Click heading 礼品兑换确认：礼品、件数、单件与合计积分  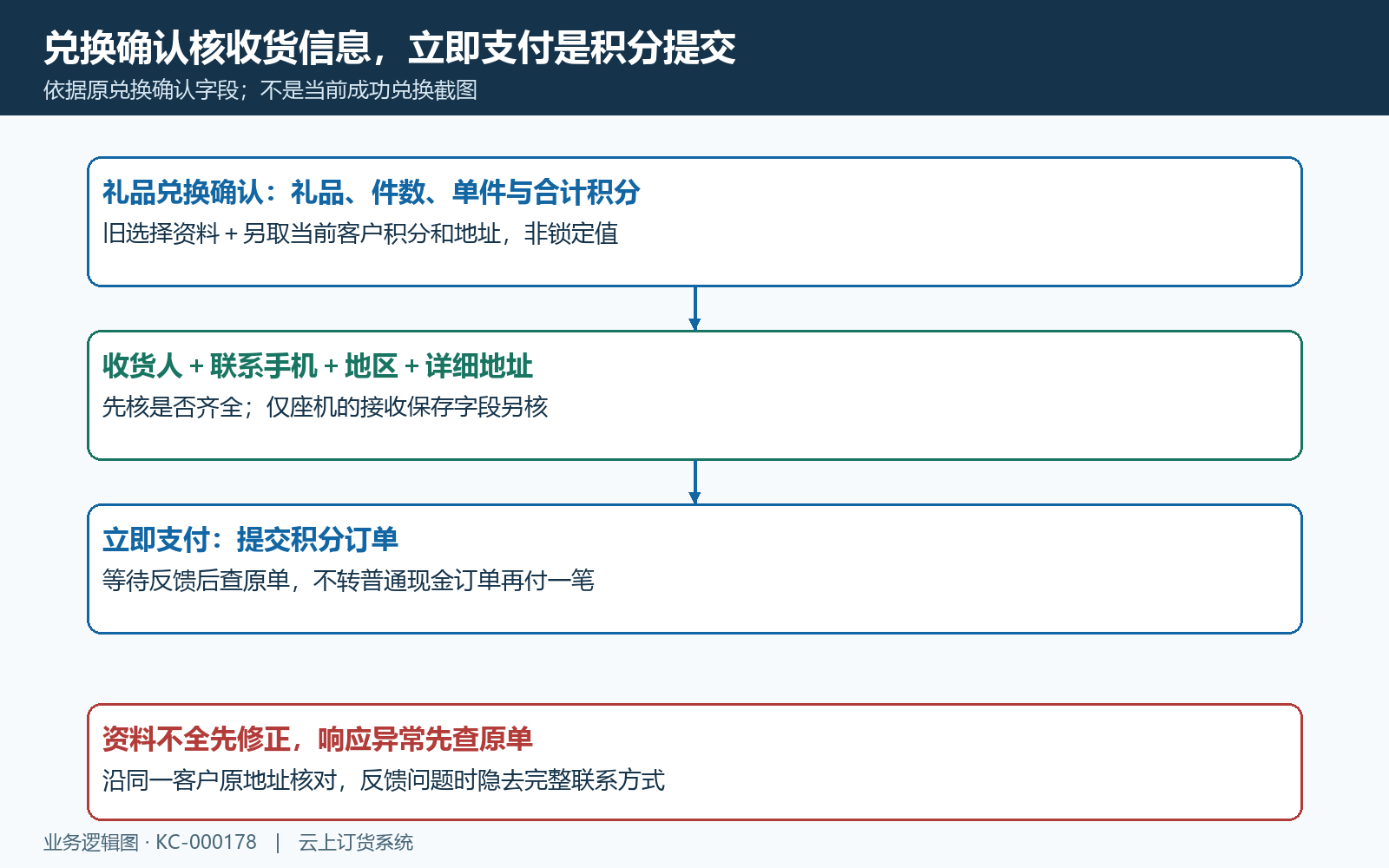click(372, 192)
